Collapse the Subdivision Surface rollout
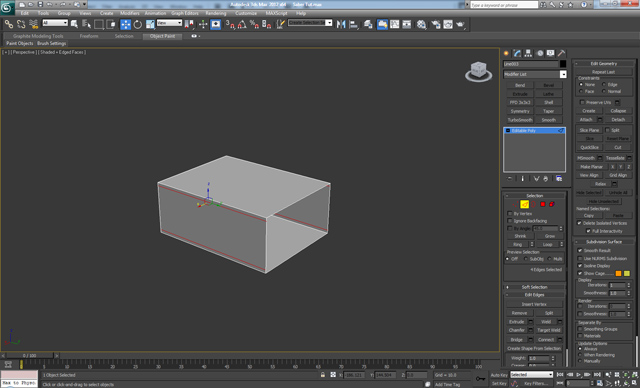The image size is (640, 388). click(x=604, y=242)
